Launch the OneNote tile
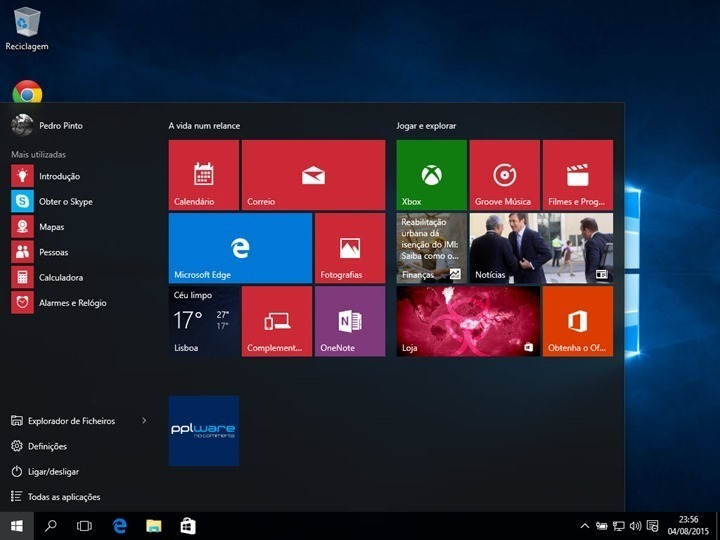The image size is (720, 540). tap(350, 321)
